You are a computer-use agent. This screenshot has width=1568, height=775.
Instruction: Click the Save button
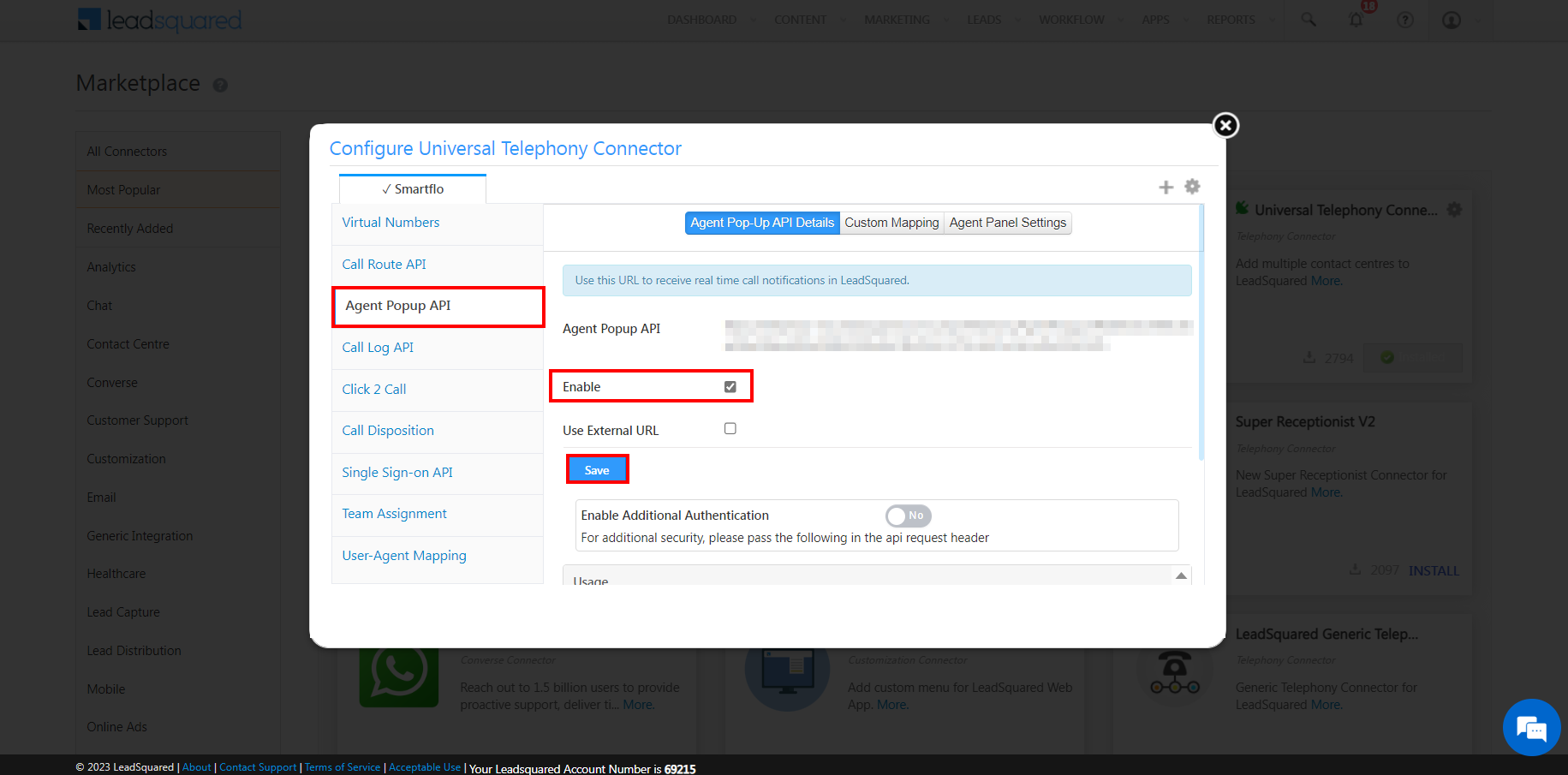point(597,470)
